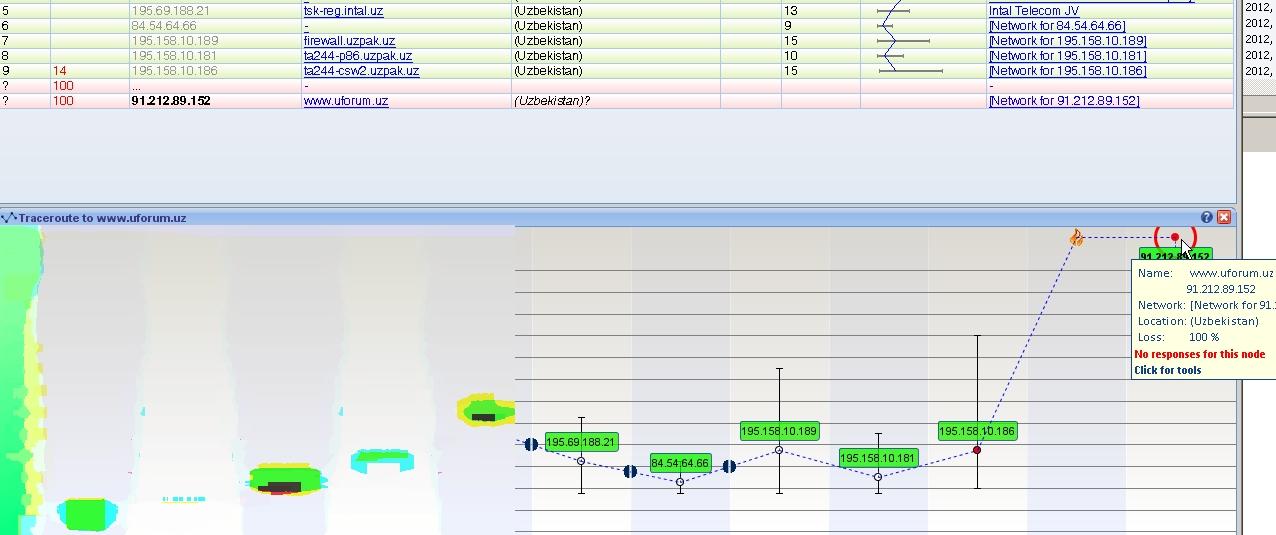Click the green 84.54.64.66 label on graph
Image resolution: width=1276 pixels, height=535 pixels.
coord(680,463)
